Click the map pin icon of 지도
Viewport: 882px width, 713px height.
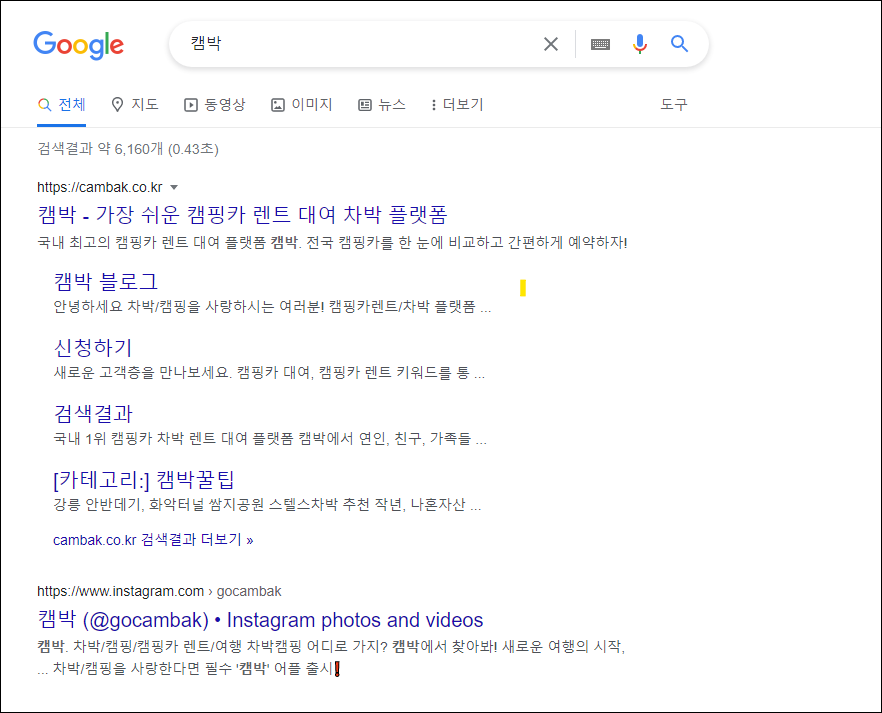tap(117, 105)
